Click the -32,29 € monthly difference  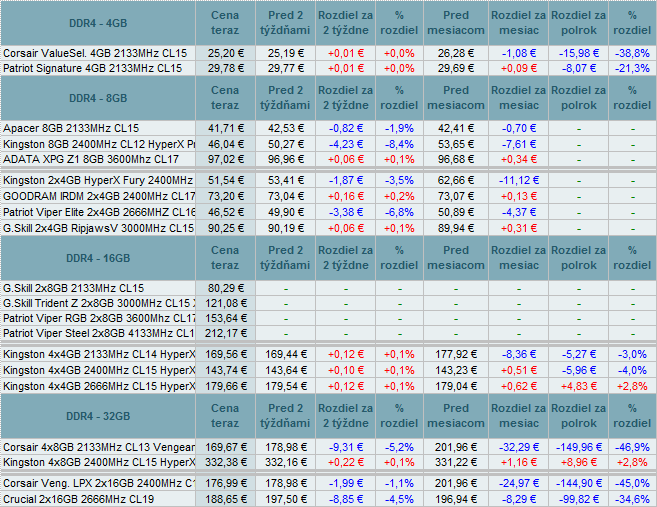(519, 447)
